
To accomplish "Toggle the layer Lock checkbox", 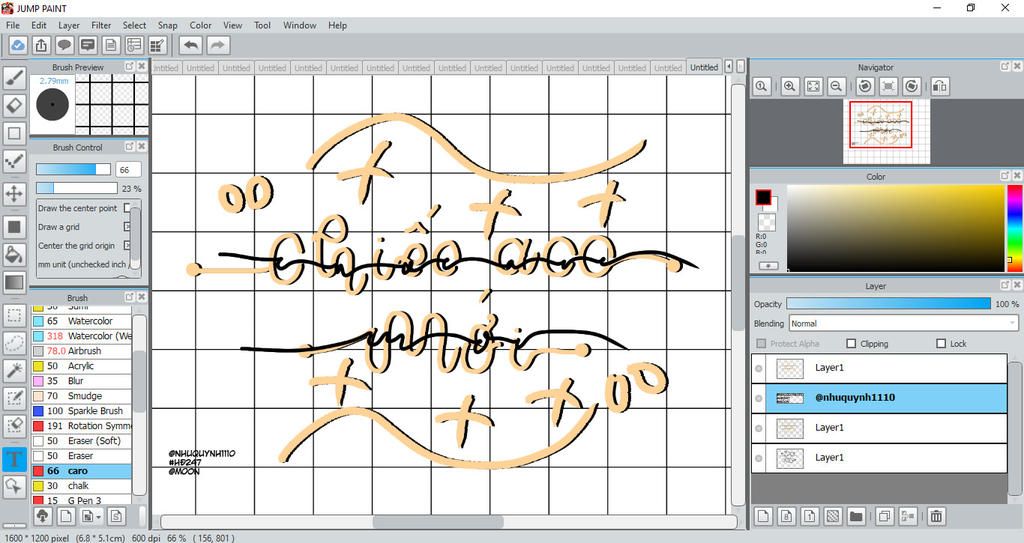I will [x=941, y=343].
